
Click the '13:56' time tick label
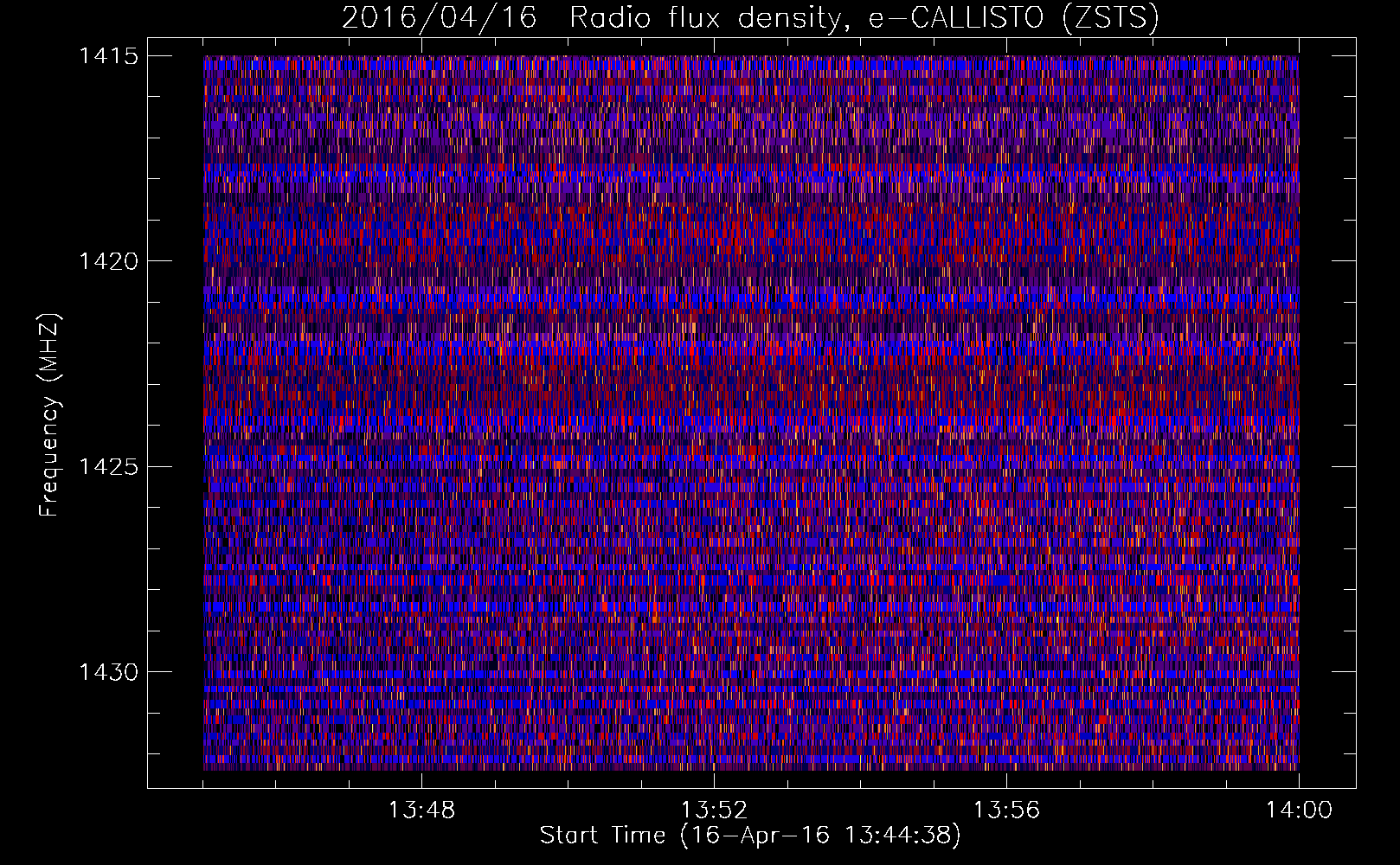tap(1006, 811)
